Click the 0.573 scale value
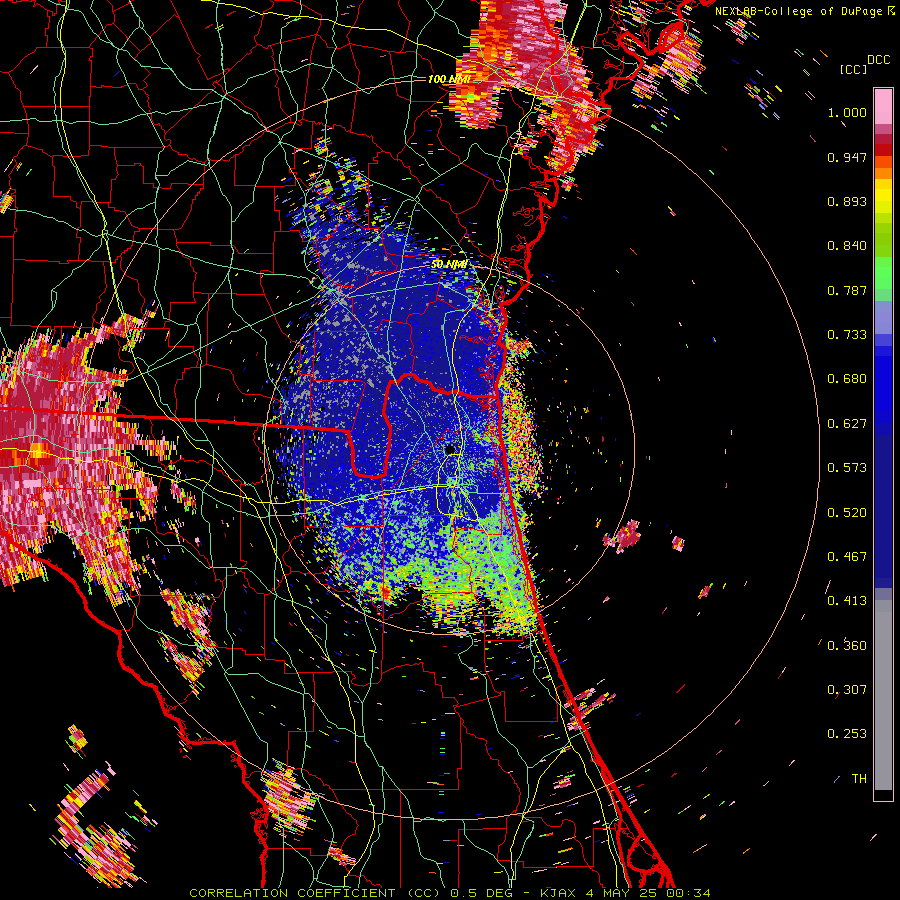Viewport: 900px width, 900px height. pyautogui.click(x=847, y=468)
